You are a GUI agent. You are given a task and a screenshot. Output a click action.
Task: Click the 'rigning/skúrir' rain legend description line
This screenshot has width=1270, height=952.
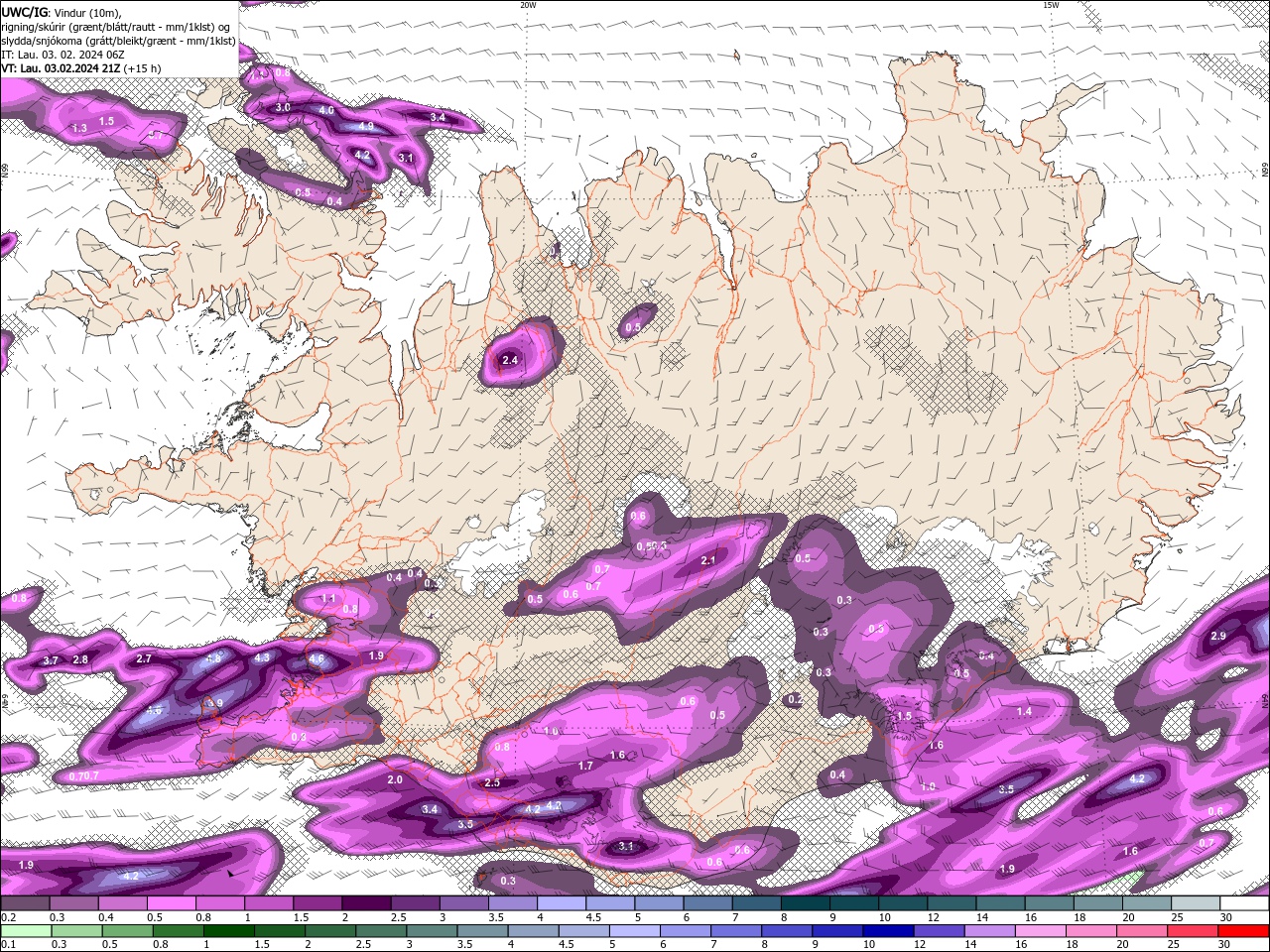coord(115,26)
